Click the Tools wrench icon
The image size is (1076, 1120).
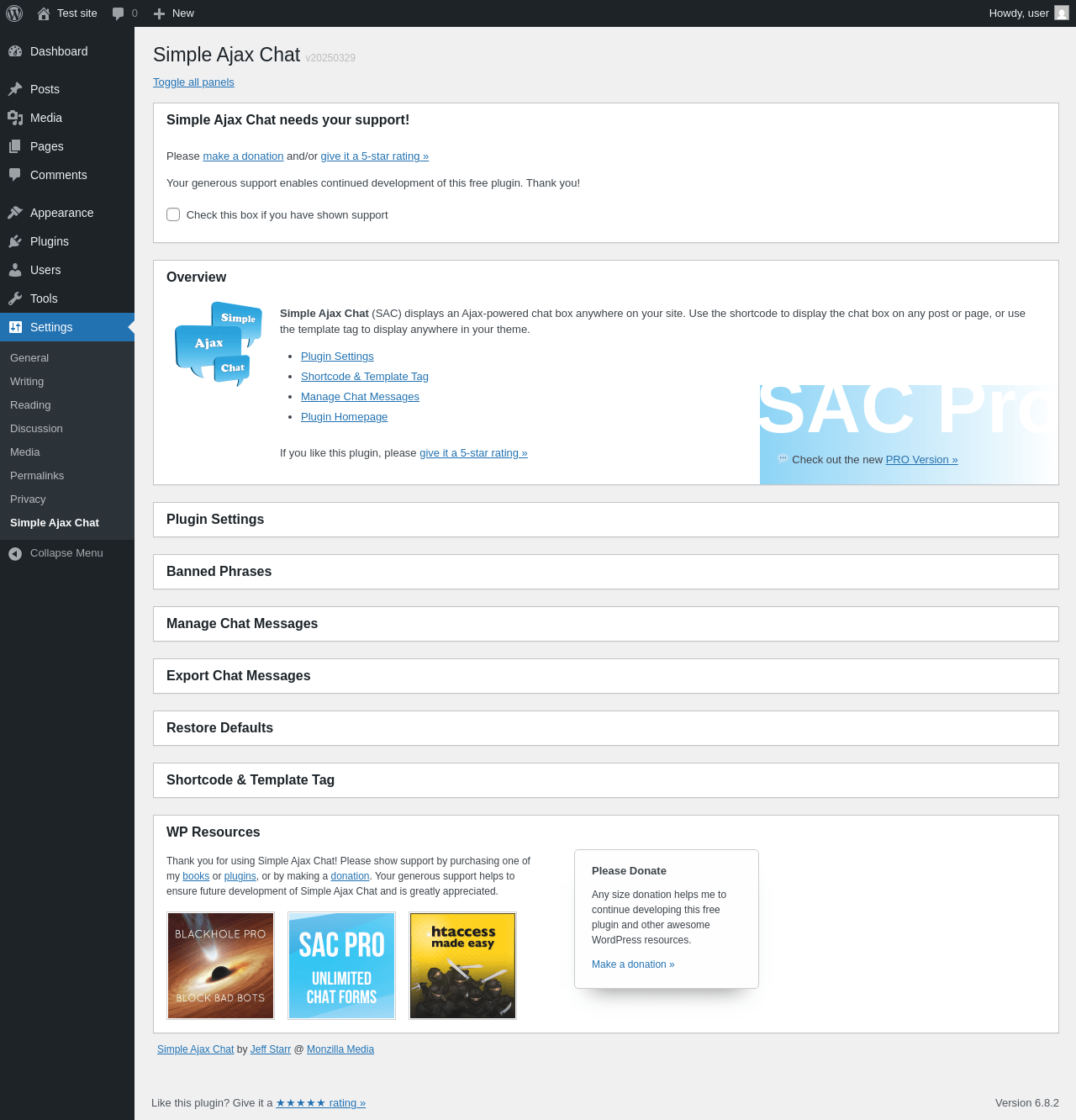(15, 298)
